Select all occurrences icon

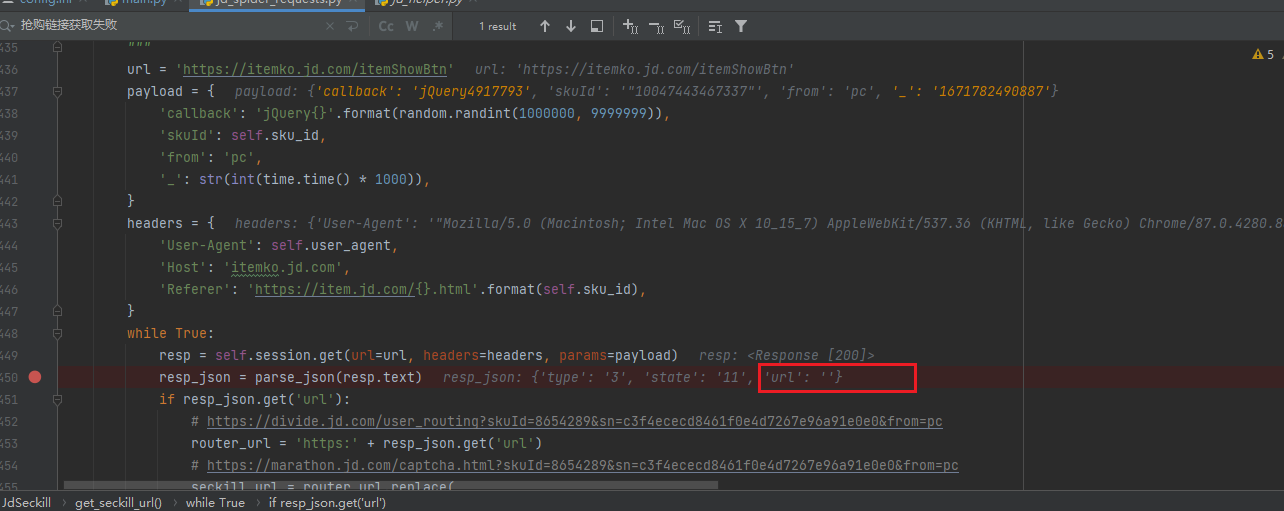click(x=682, y=26)
